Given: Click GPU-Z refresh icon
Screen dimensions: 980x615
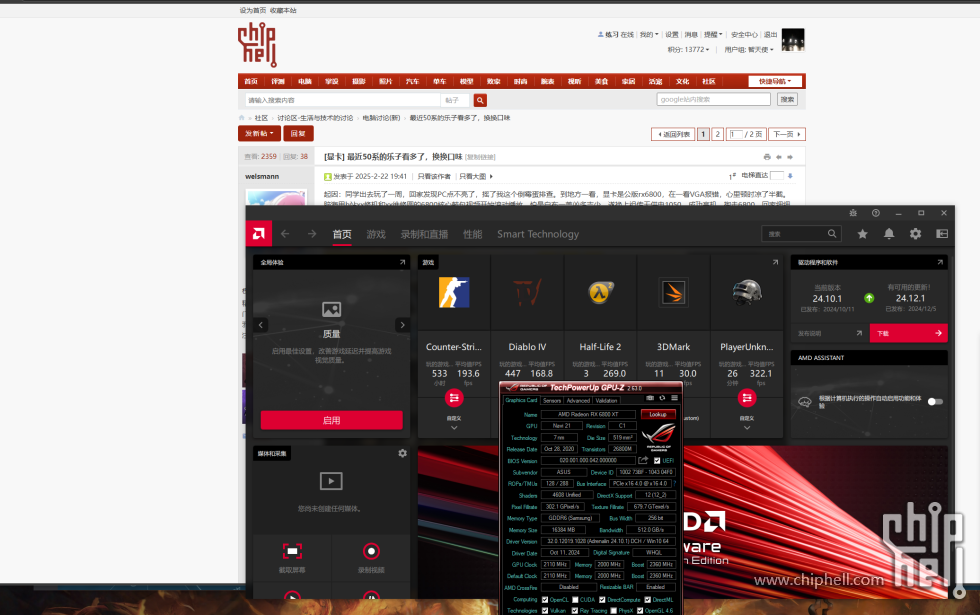Looking at the screenshot, I should click(662, 398).
